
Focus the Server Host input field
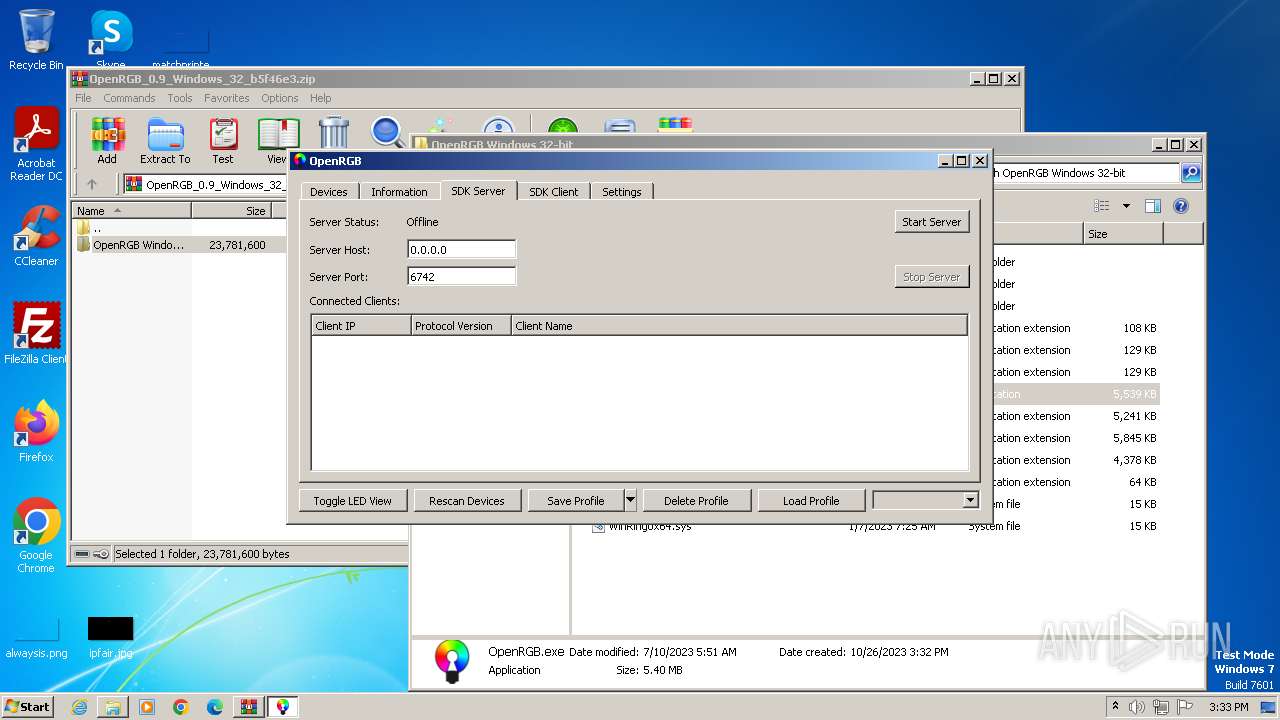click(x=462, y=250)
